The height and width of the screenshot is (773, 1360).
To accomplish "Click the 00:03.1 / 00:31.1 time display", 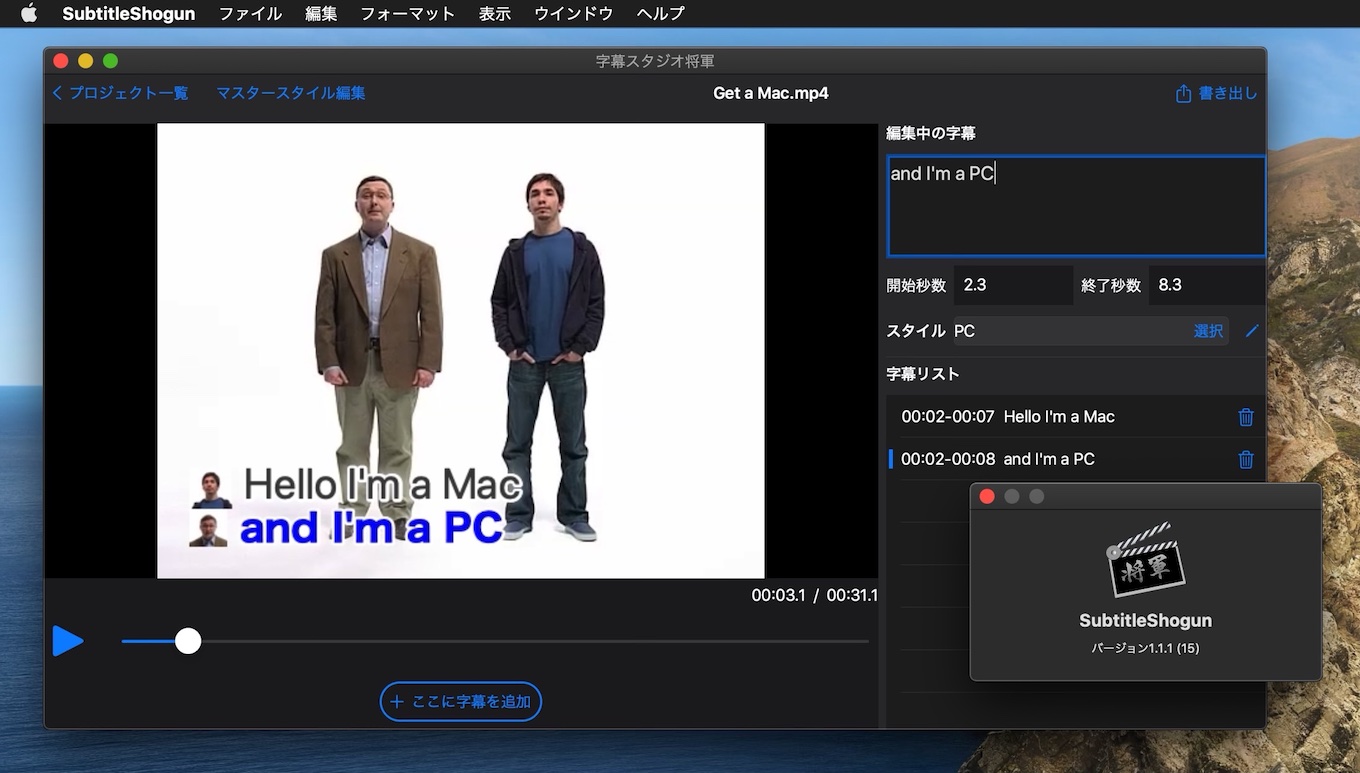I will (814, 595).
